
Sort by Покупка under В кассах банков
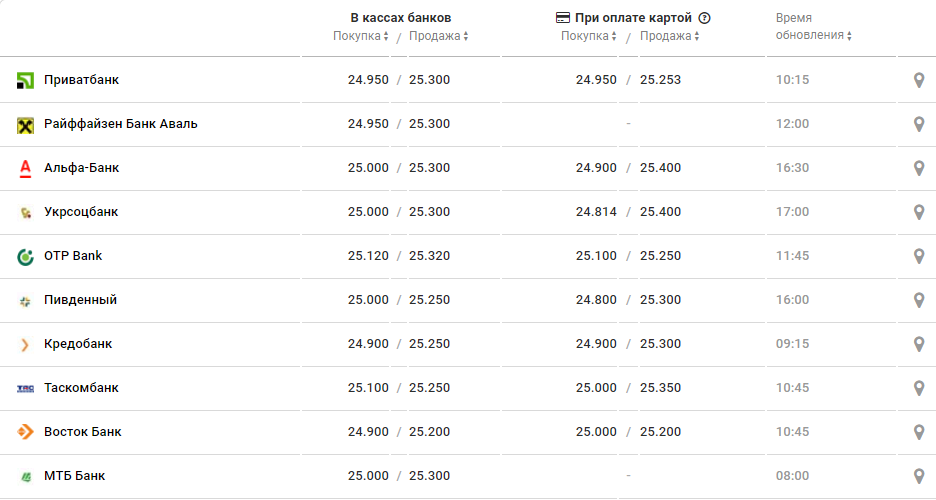[361, 36]
